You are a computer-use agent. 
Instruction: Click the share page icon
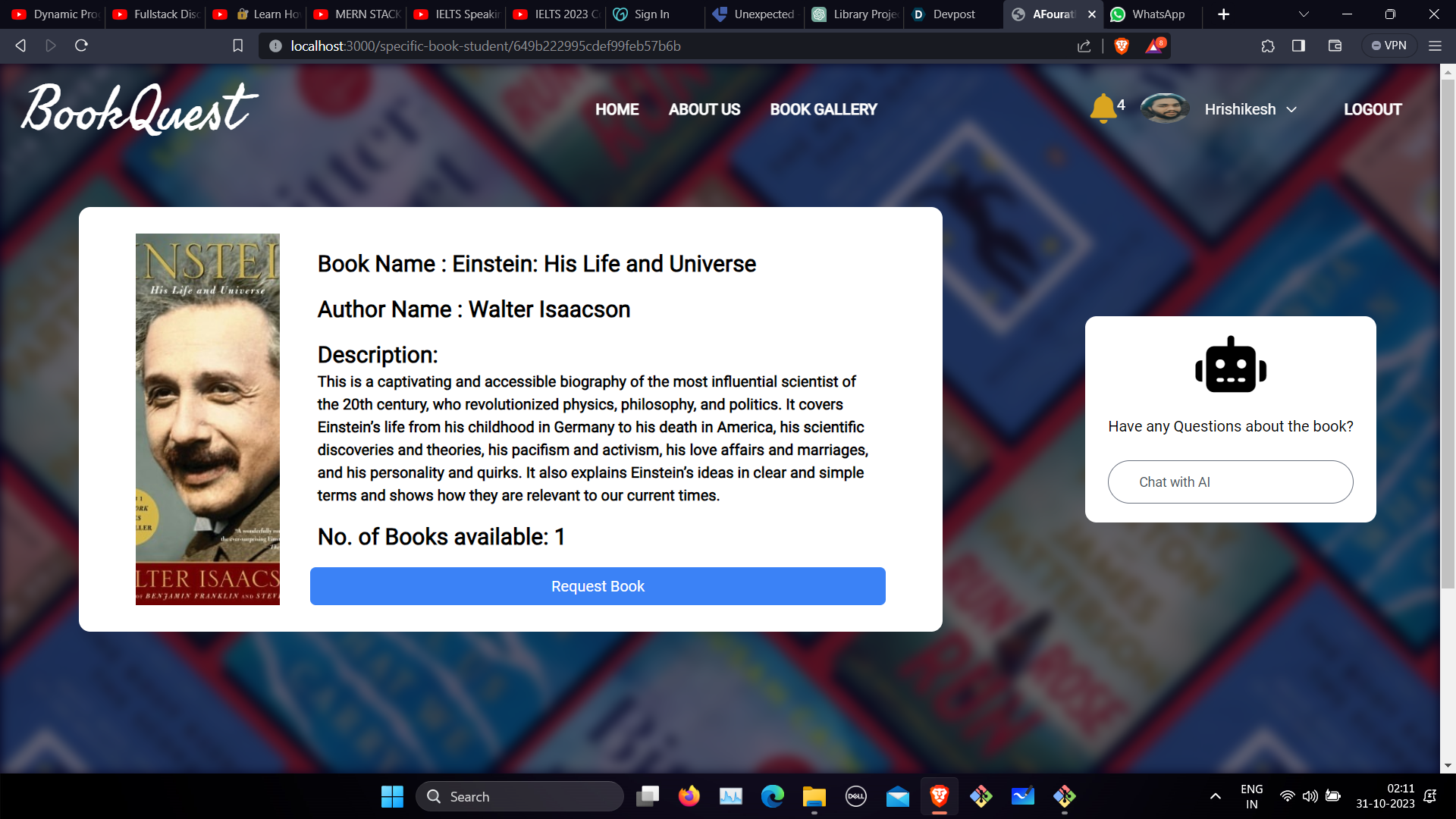[x=1084, y=46]
